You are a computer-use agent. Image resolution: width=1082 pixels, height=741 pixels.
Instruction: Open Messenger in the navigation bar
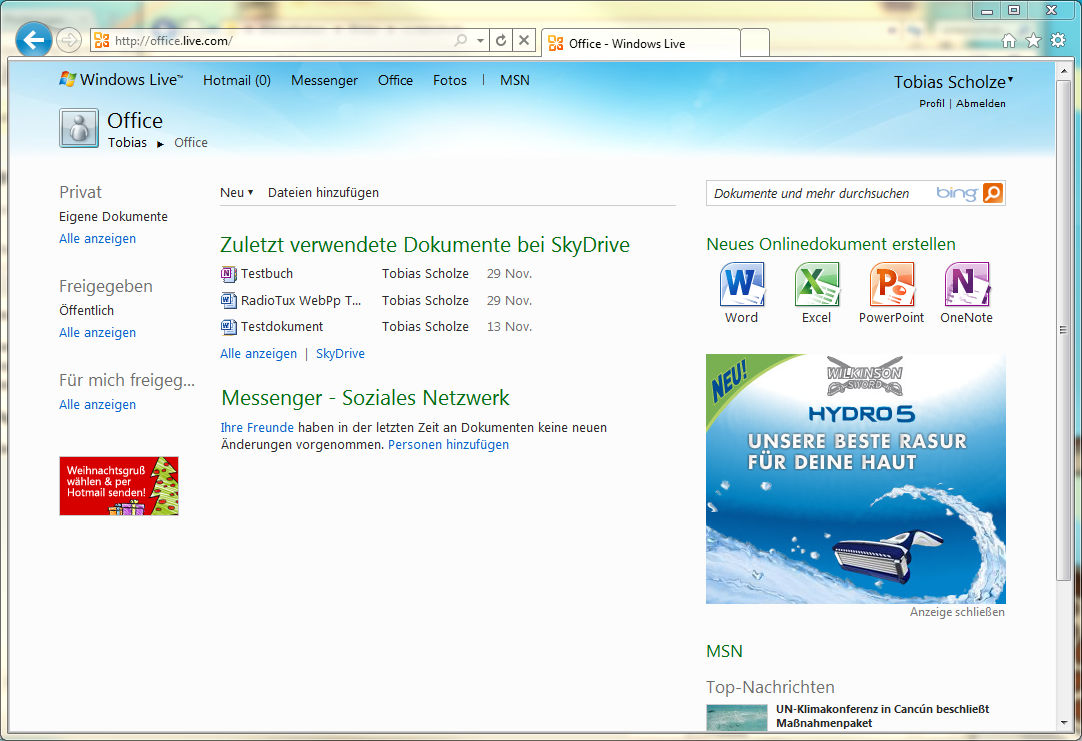(324, 80)
